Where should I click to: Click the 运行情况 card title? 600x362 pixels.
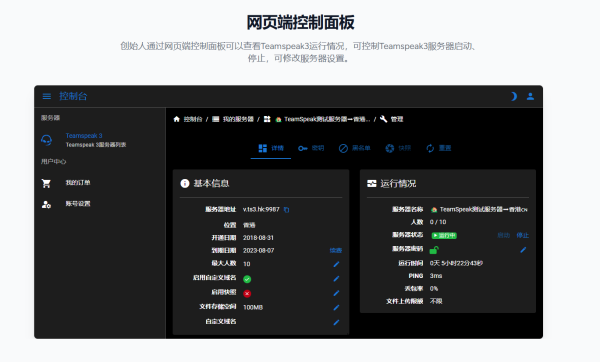point(398,184)
